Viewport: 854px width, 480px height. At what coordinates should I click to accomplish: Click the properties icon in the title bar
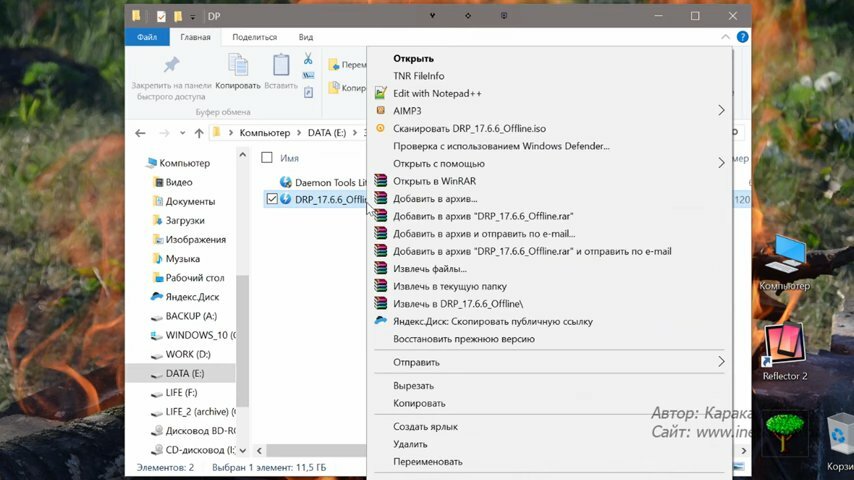click(x=161, y=16)
